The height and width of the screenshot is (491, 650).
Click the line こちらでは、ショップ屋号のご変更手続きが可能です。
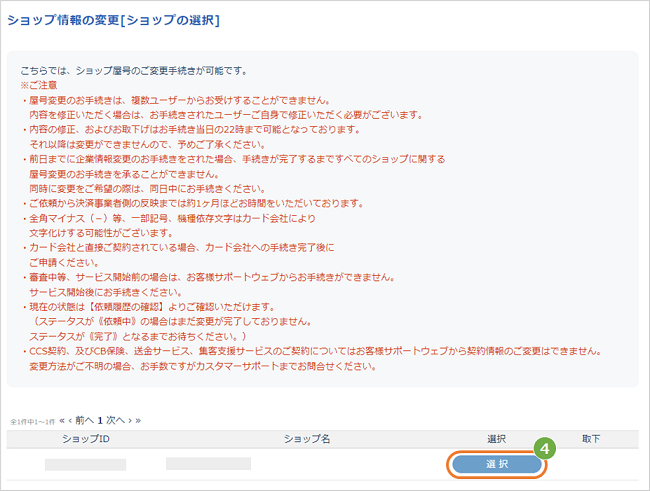(134, 71)
